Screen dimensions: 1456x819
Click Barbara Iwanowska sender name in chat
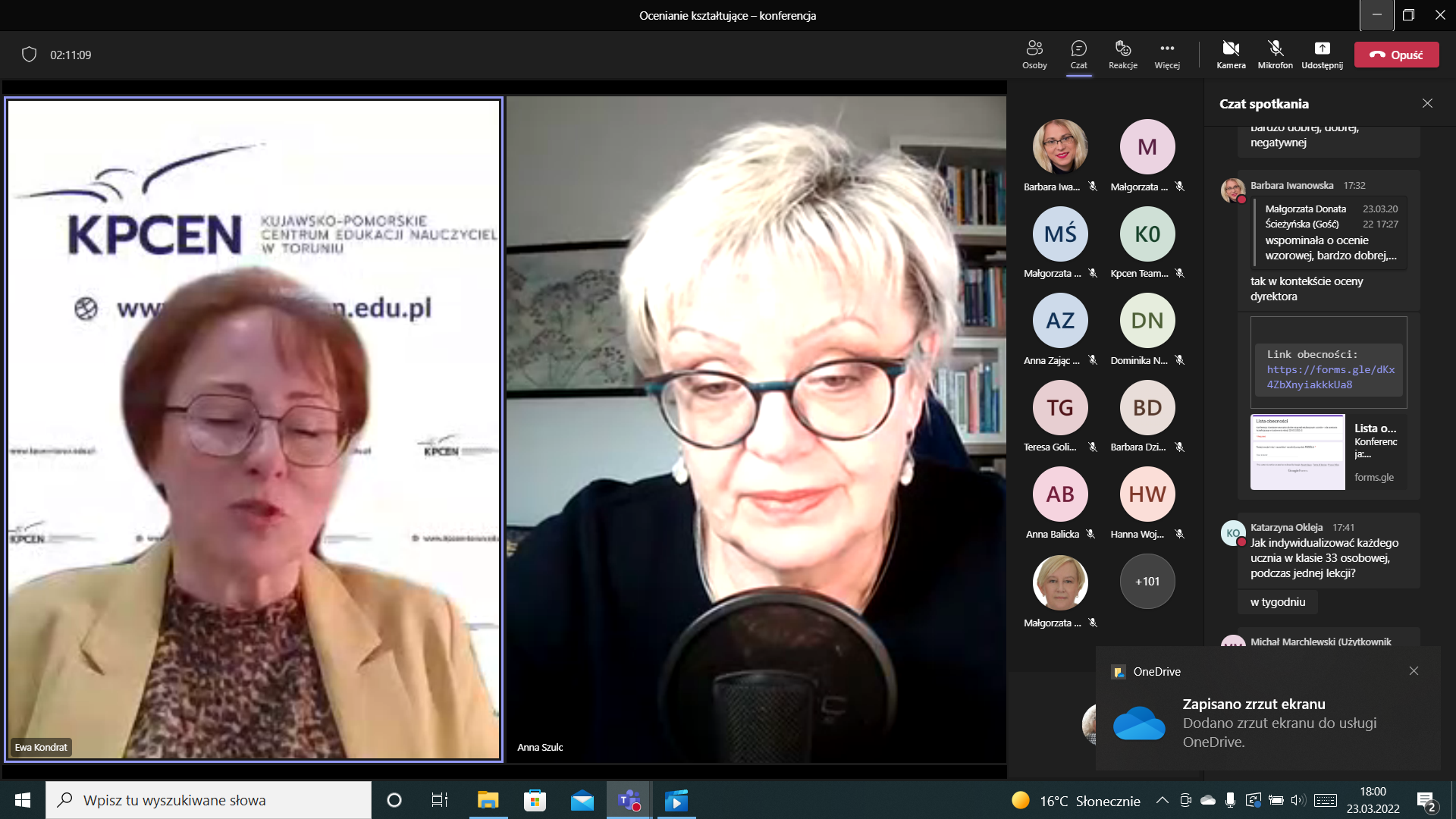[1291, 185]
